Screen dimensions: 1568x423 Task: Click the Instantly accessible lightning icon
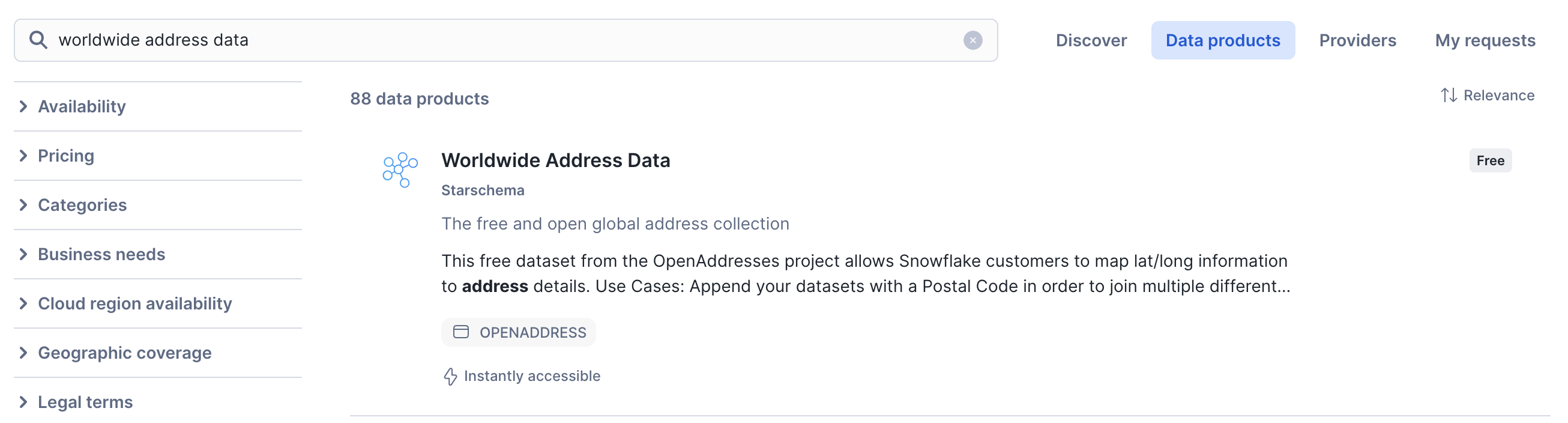pos(450,377)
